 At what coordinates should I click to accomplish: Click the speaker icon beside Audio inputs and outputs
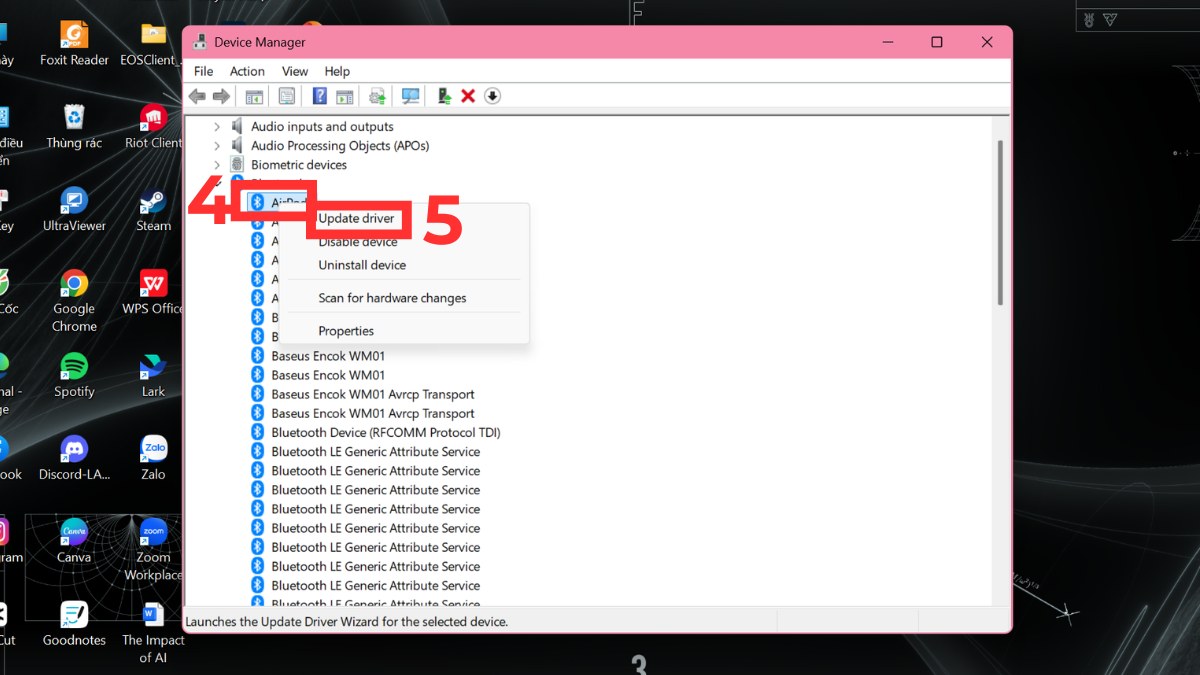point(237,126)
